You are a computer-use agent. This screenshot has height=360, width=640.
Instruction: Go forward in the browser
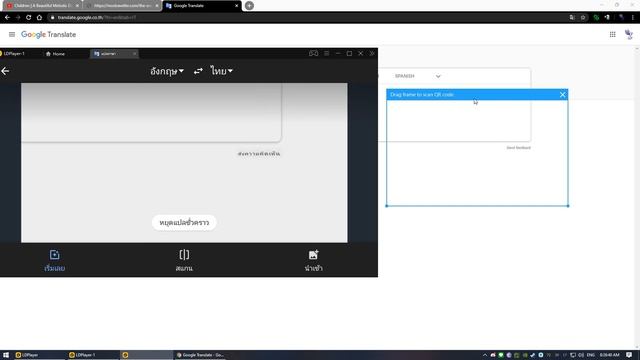point(18,18)
